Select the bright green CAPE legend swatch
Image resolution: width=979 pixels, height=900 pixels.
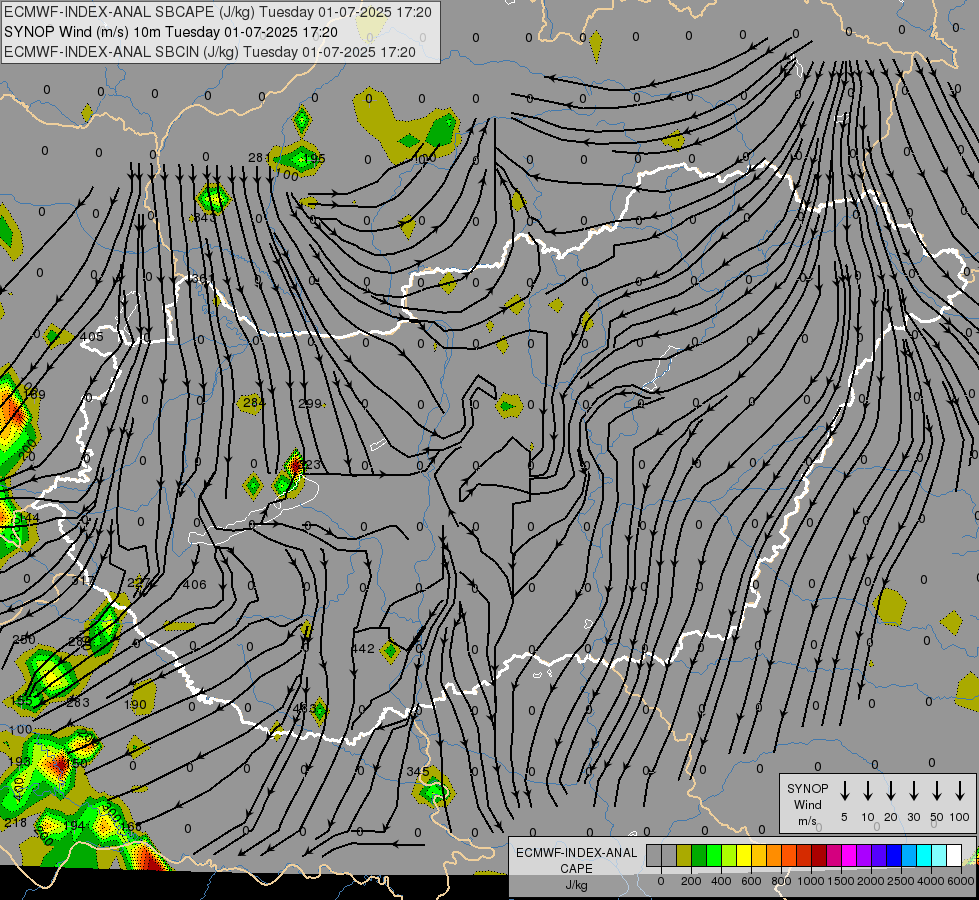[x=714, y=855]
